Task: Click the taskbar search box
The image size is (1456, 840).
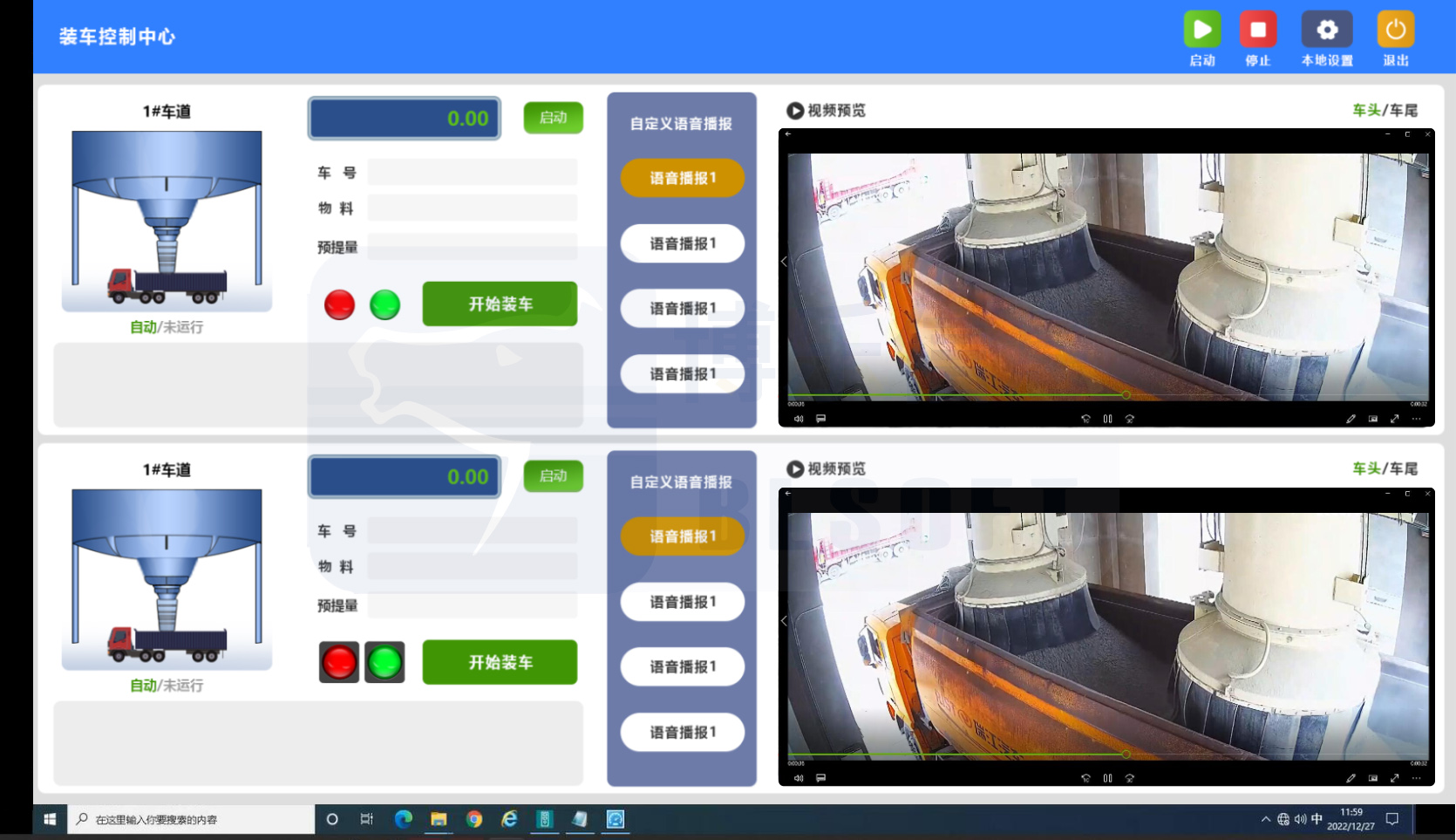Action: 191,819
